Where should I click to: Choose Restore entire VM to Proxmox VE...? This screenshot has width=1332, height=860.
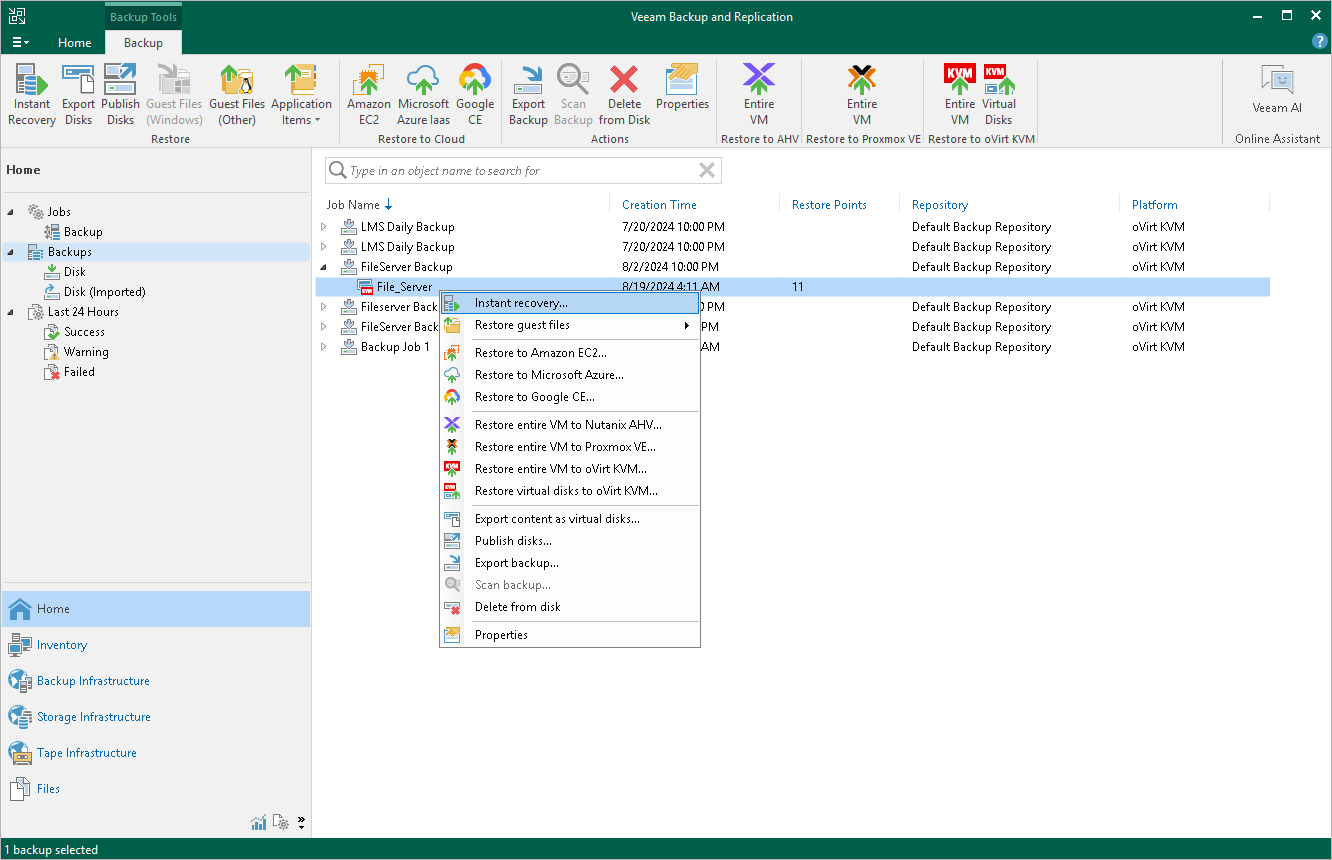[x=570, y=447]
